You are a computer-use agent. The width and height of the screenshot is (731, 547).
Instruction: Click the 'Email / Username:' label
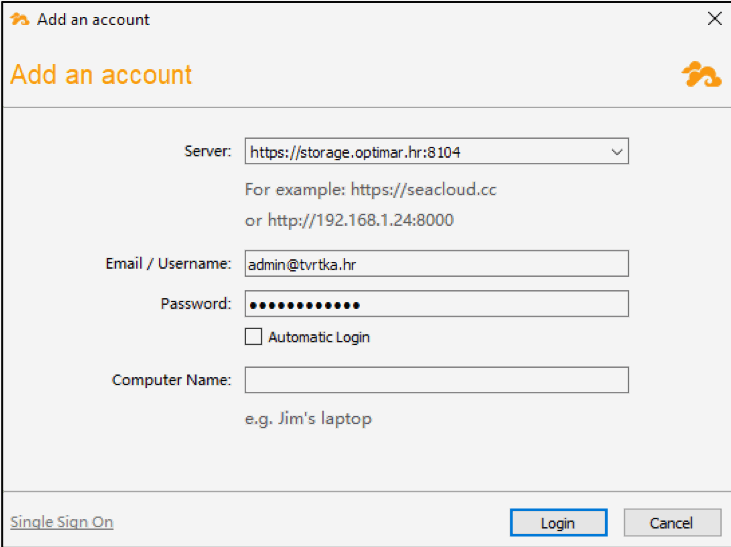tap(168, 264)
